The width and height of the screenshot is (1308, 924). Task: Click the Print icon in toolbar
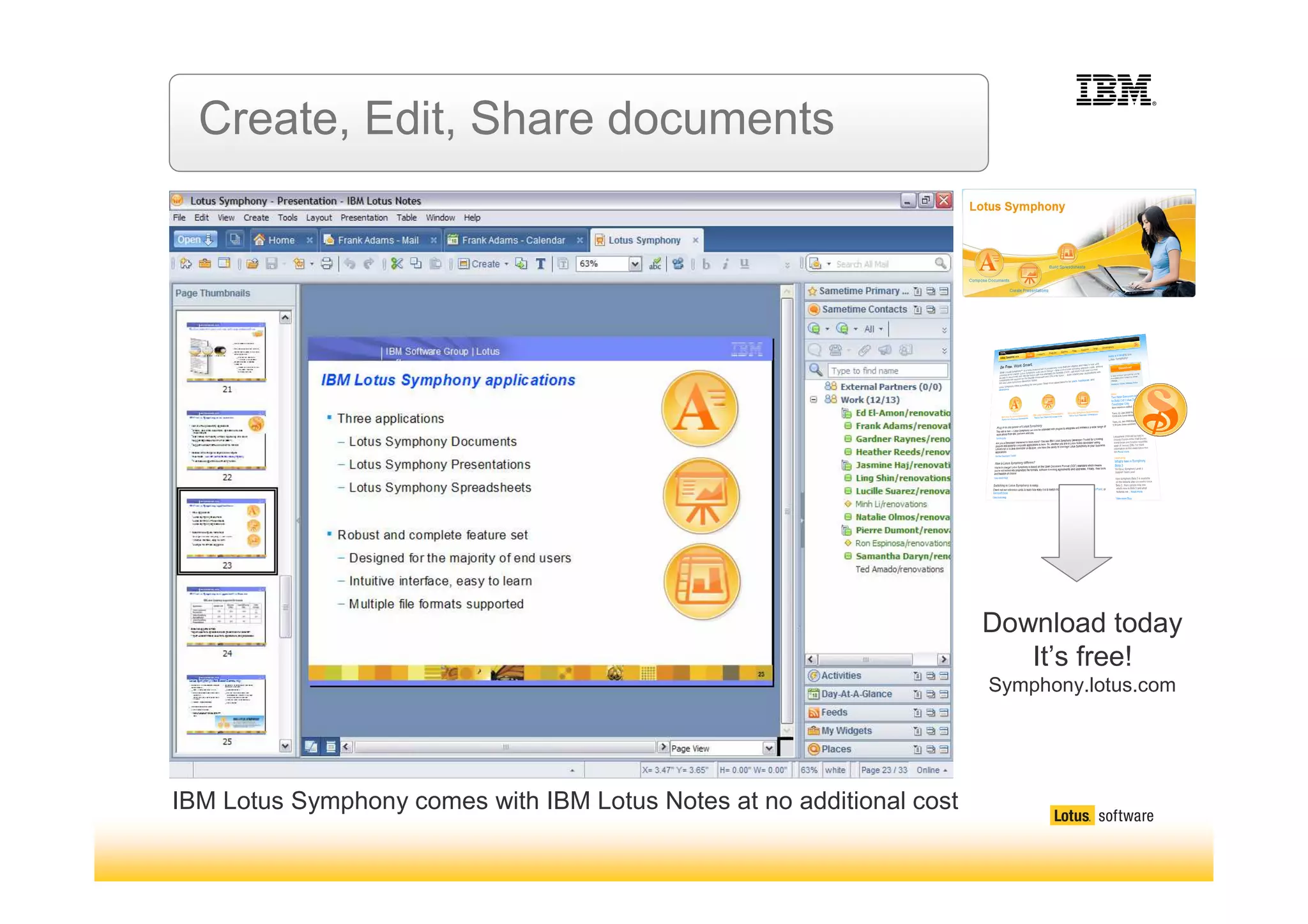point(326,263)
